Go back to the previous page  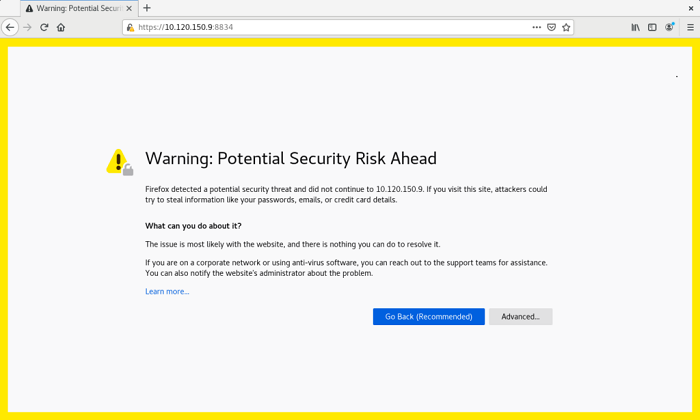pyautogui.click(x=10, y=27)
